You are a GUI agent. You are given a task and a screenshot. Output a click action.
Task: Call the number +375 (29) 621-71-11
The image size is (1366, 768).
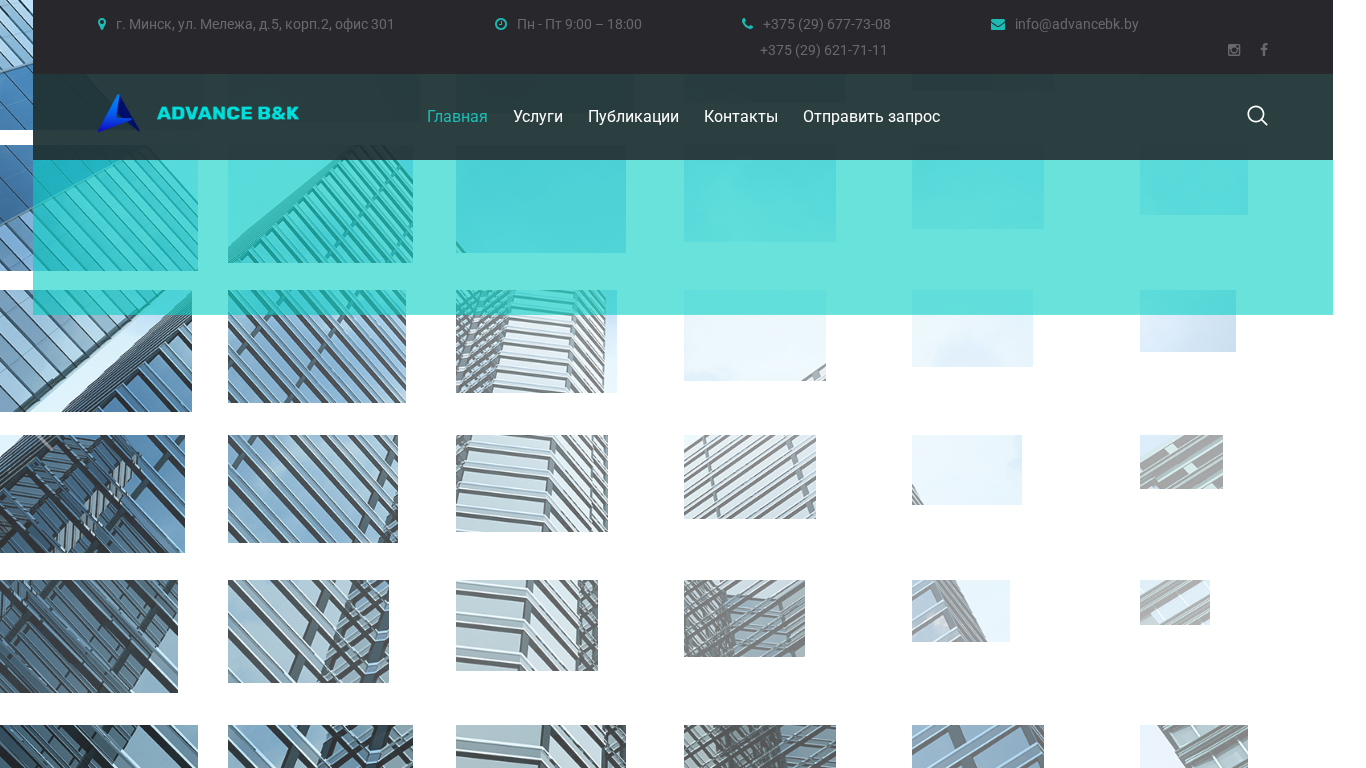point(824,50)
